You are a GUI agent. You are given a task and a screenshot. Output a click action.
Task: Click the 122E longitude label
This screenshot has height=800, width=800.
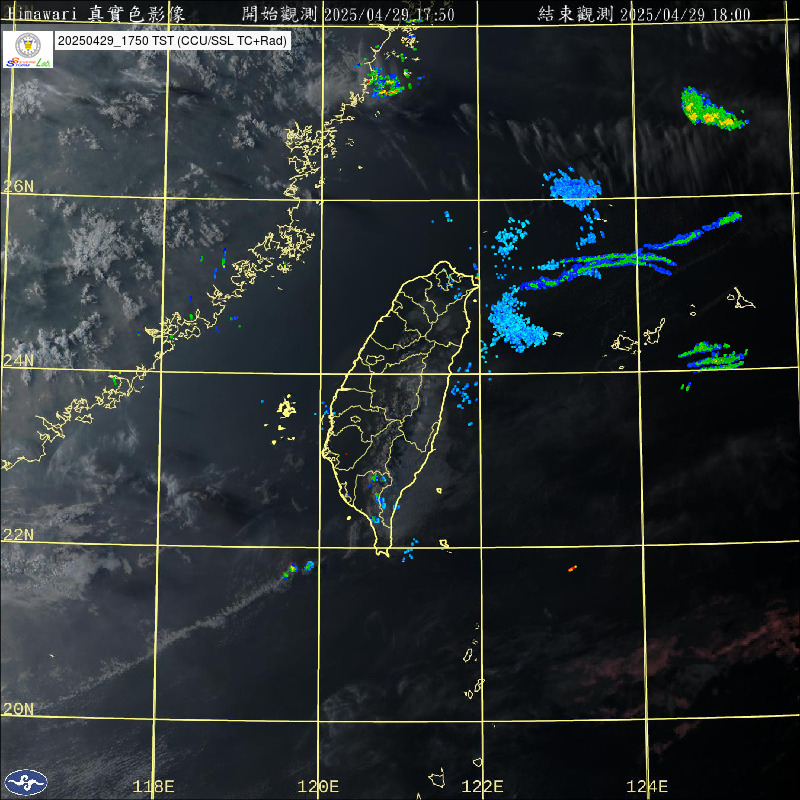pos(483,786)
